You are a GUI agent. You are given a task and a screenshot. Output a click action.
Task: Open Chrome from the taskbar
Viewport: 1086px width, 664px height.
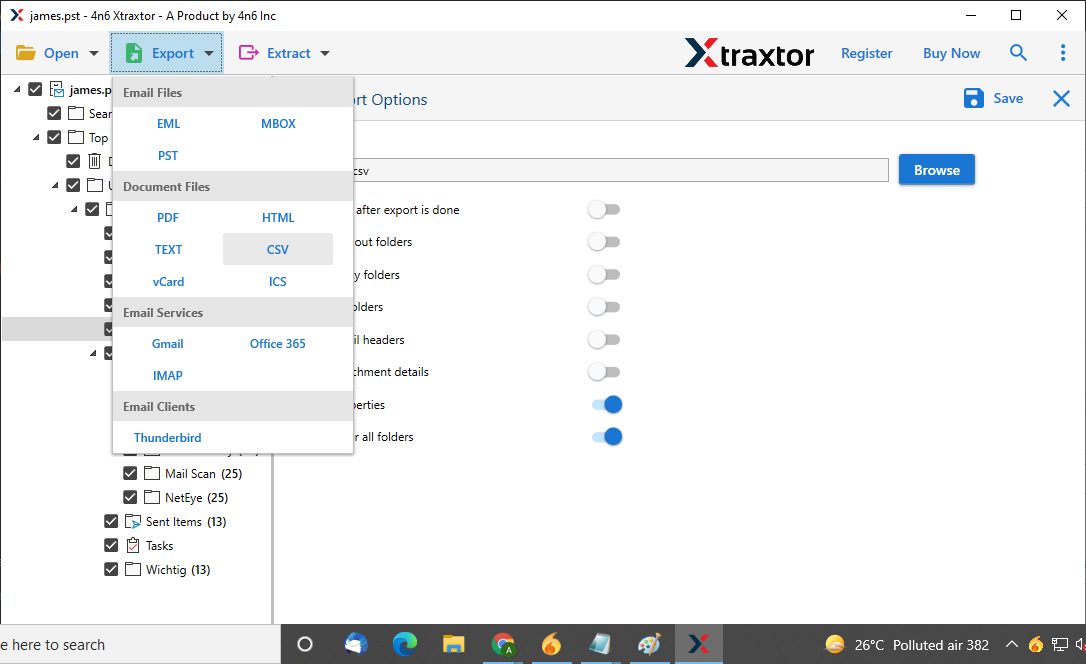click(x=503, y=644)
